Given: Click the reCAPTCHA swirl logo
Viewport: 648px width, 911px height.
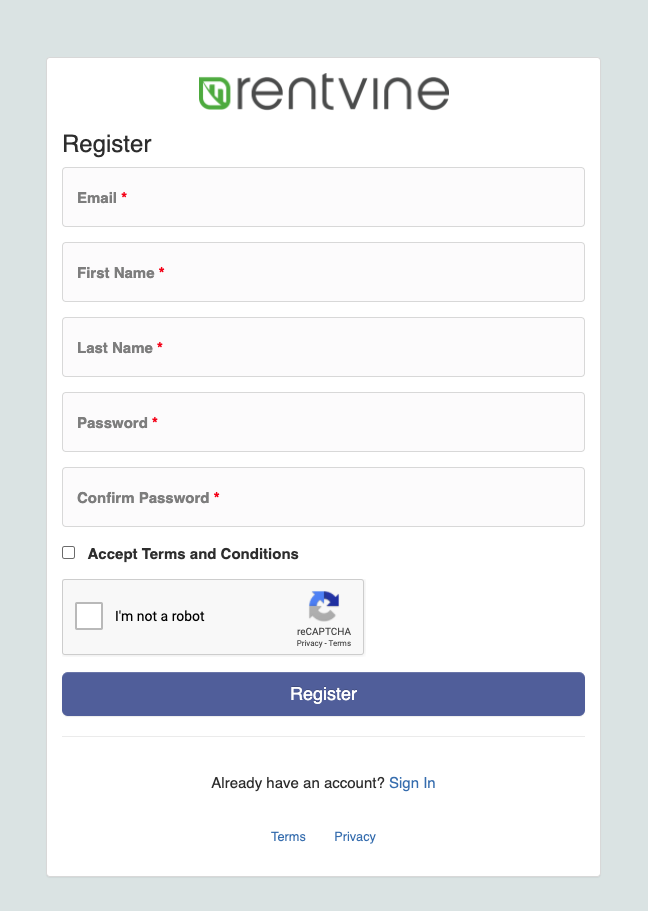Looking at the screenshot, I should [323, 606].
